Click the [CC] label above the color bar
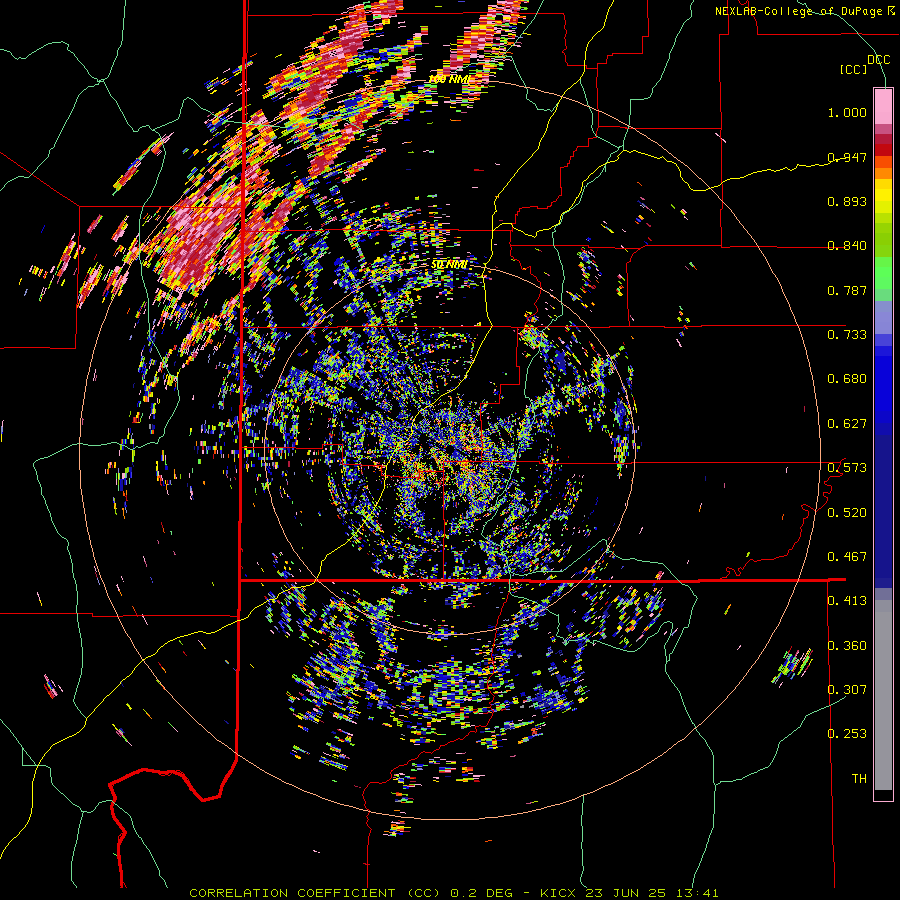Viewport: 900px width, 900px height. click(x=854, y=69)
